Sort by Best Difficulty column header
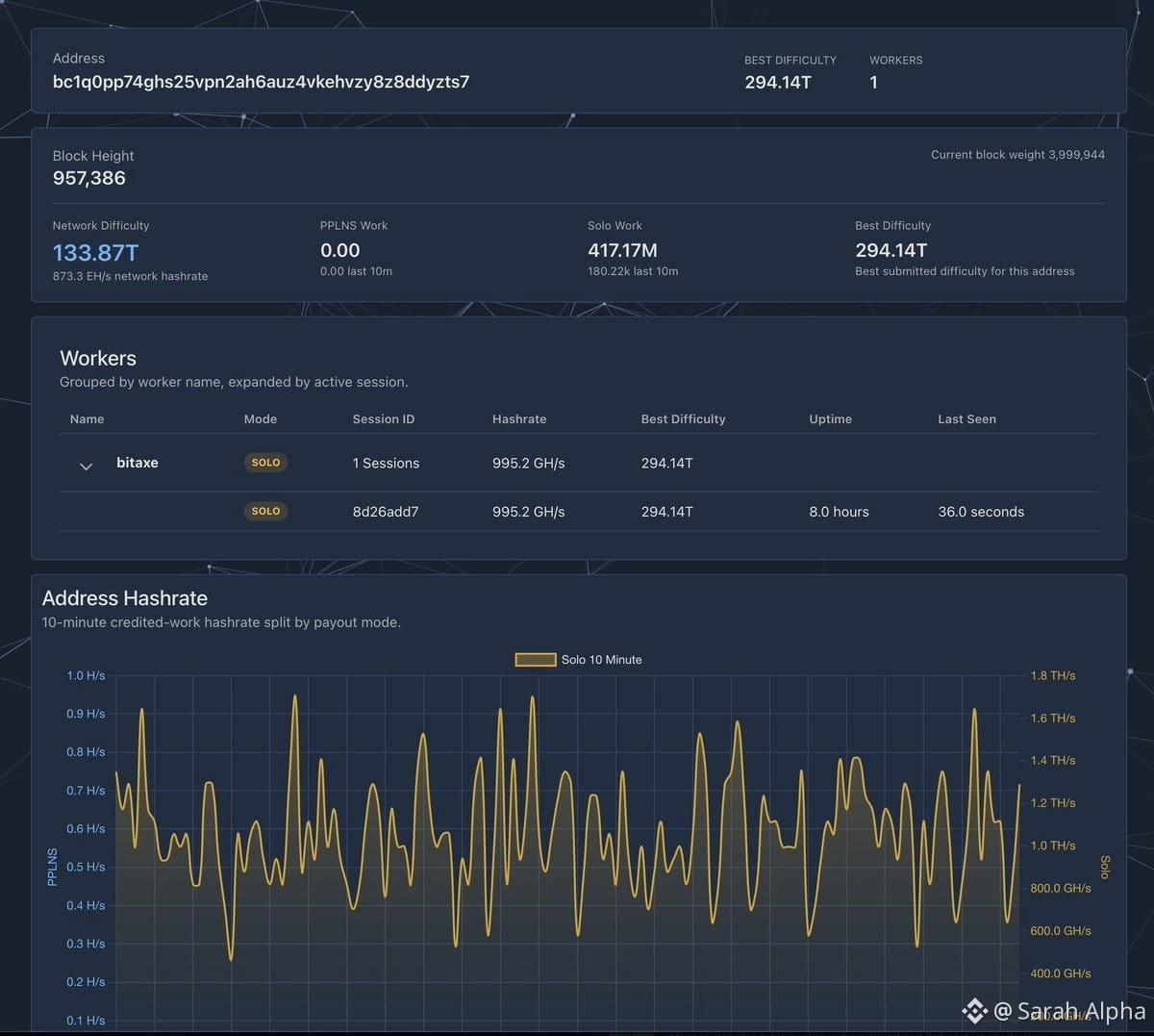This screenshot has width=1154, height=1036. pos(683,419)
